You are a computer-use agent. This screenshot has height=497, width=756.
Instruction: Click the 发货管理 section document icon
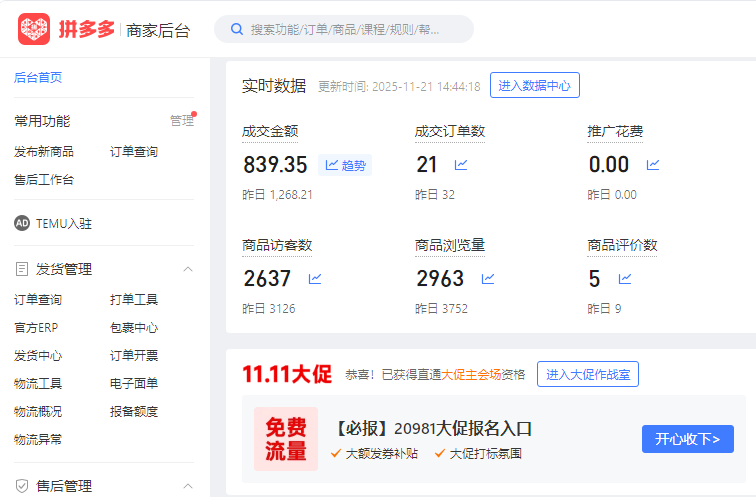(x=22, y=269)
